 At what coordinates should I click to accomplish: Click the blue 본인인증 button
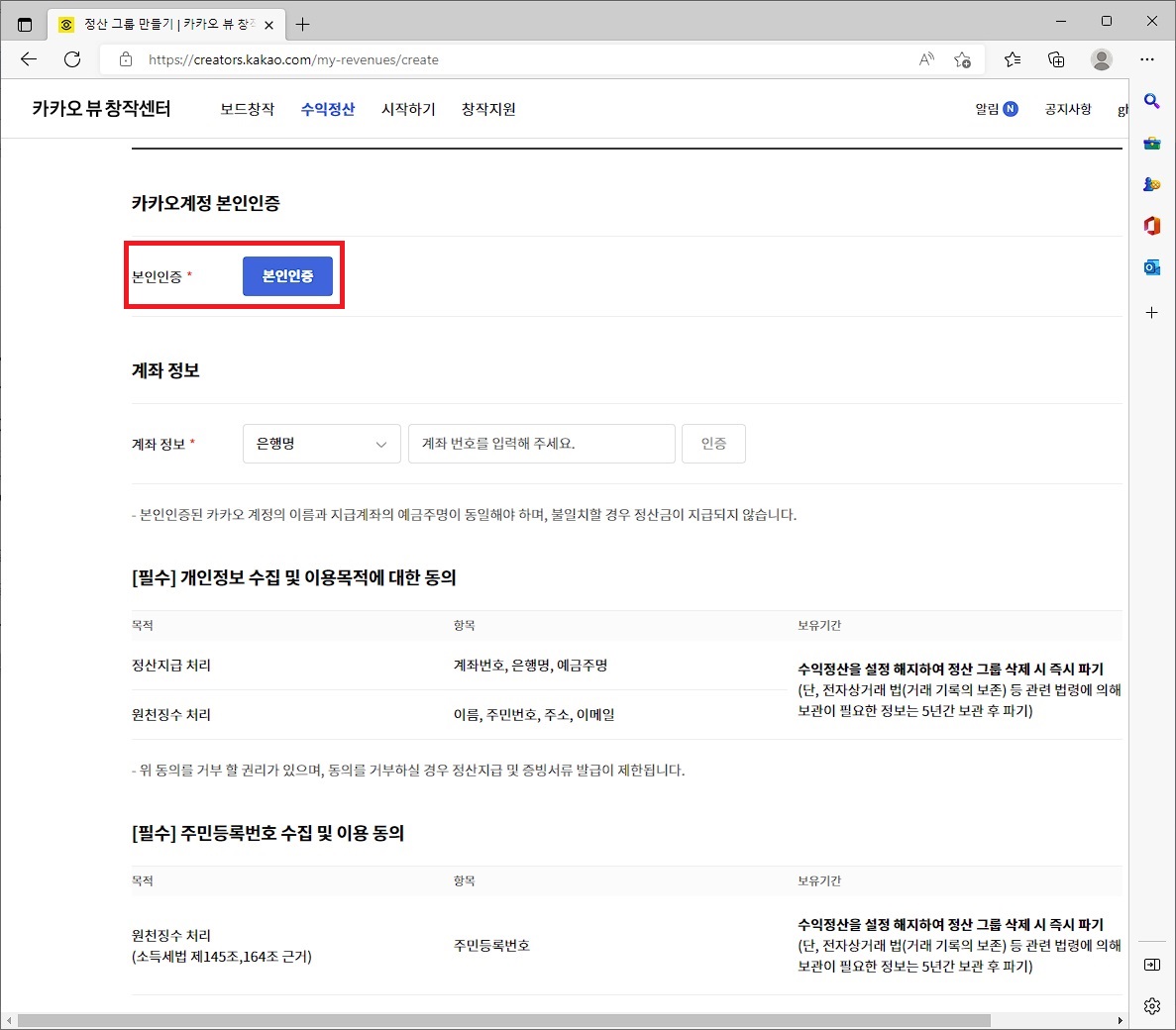coord(287,276)
